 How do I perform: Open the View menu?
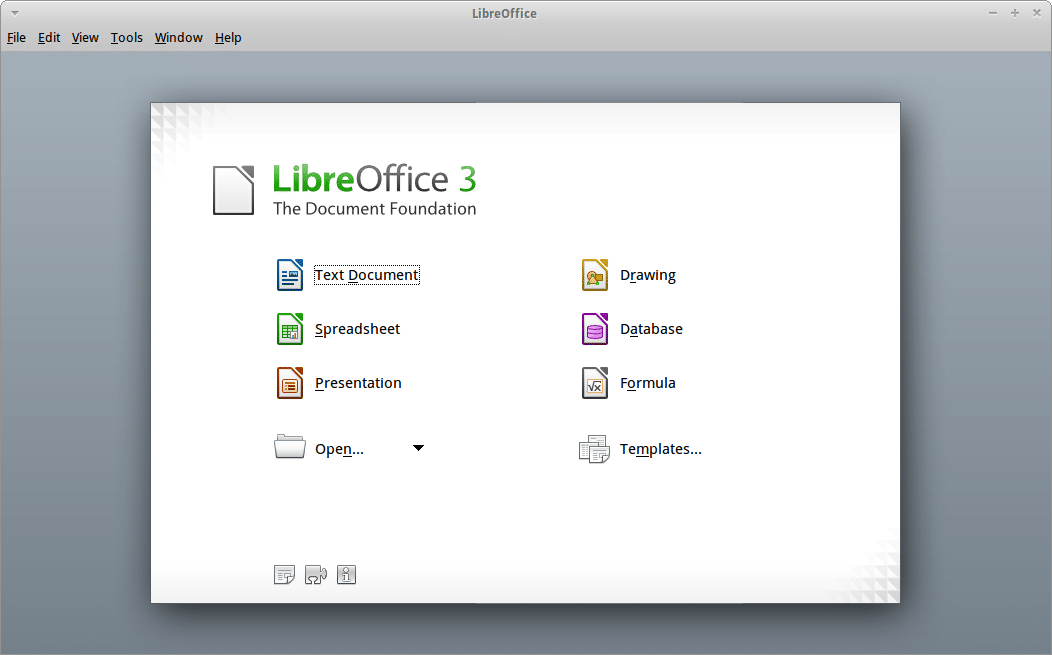coord(85,38)
